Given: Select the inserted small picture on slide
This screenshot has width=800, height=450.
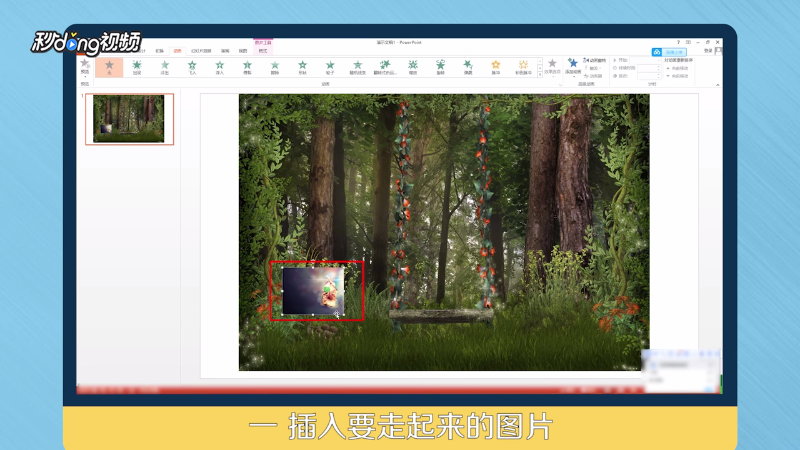Looking at the screenshot, I should (313, 291).
